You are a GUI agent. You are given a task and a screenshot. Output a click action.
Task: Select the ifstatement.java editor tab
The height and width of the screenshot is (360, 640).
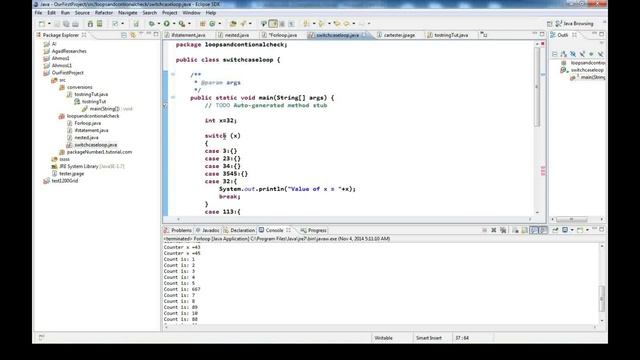188,35
